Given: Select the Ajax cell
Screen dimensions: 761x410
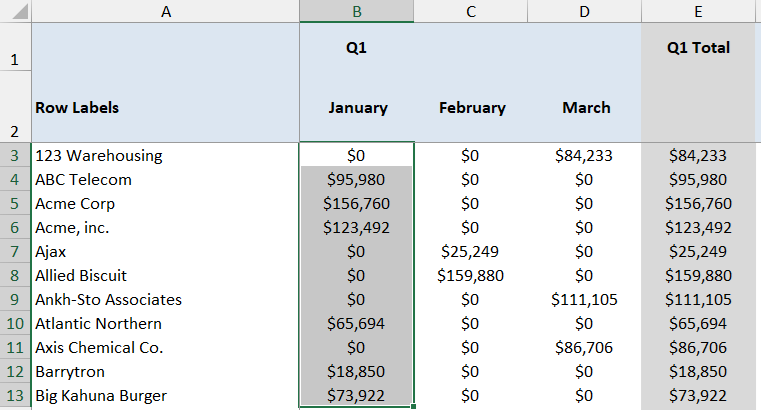Looking at the screenshot, I should click(x=165, y=251).
